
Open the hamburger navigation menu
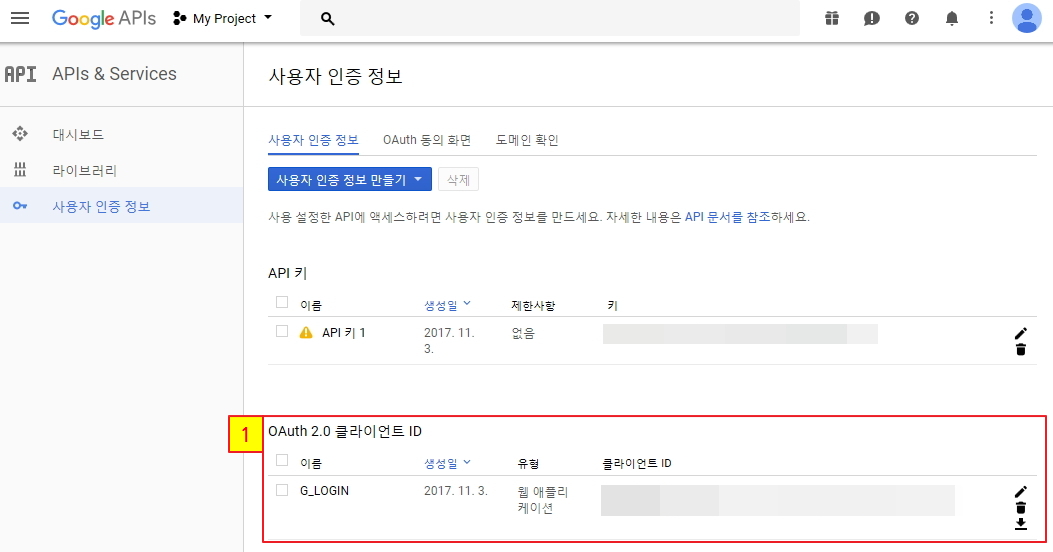[20, 18]
